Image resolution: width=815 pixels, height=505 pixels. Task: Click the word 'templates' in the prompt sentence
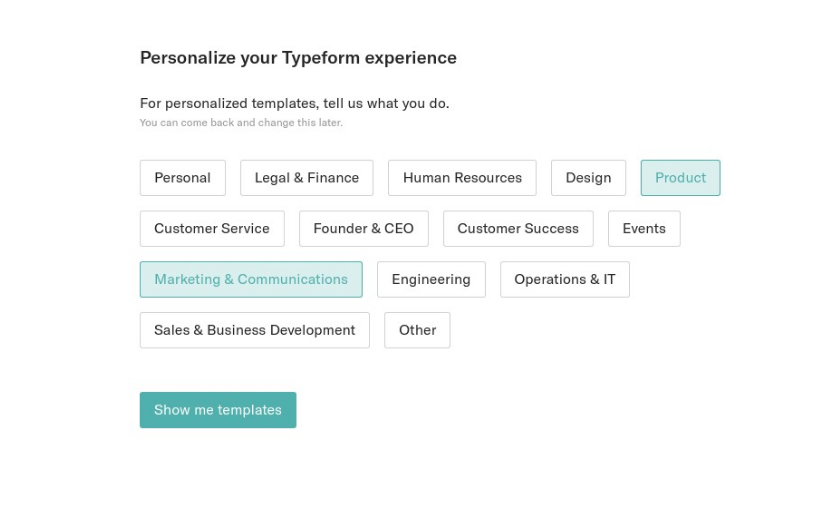[x=285, y=103]
